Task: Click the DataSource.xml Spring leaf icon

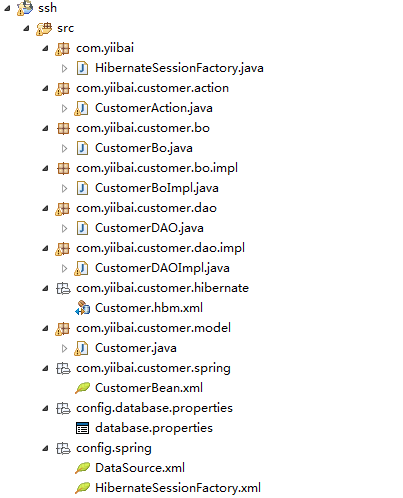Action: pos(82,468)
